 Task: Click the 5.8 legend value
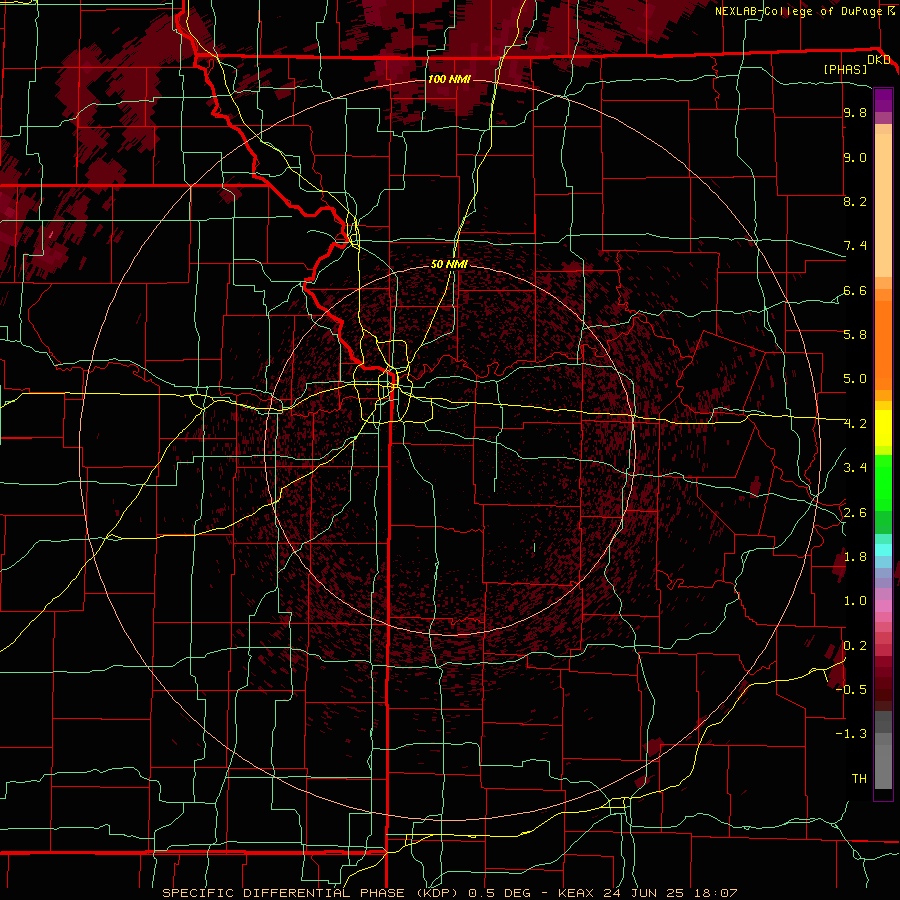point(855,335)
